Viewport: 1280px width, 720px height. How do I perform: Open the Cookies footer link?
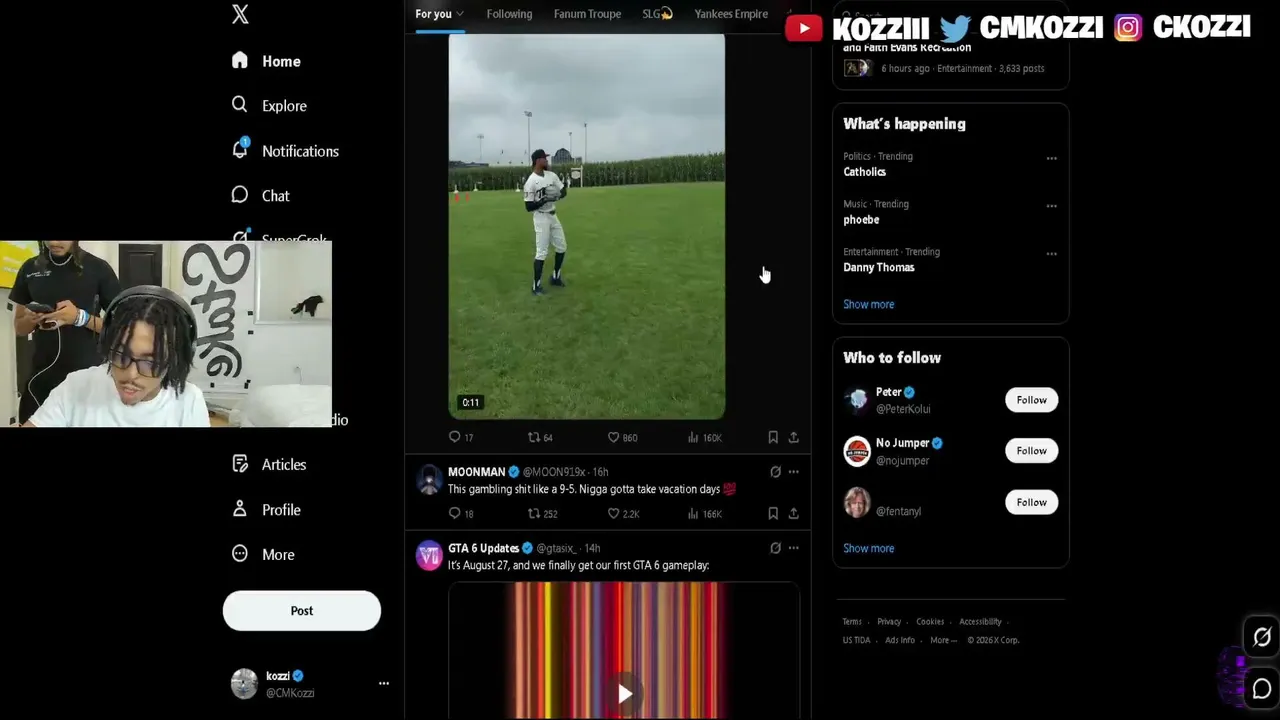(930, 622)
